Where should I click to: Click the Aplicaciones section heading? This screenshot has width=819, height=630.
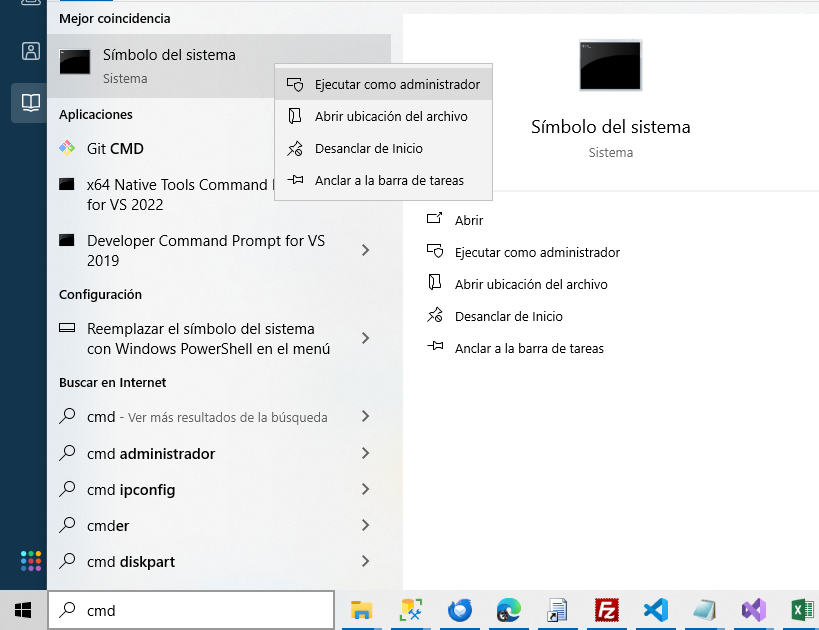coord(96,114)
